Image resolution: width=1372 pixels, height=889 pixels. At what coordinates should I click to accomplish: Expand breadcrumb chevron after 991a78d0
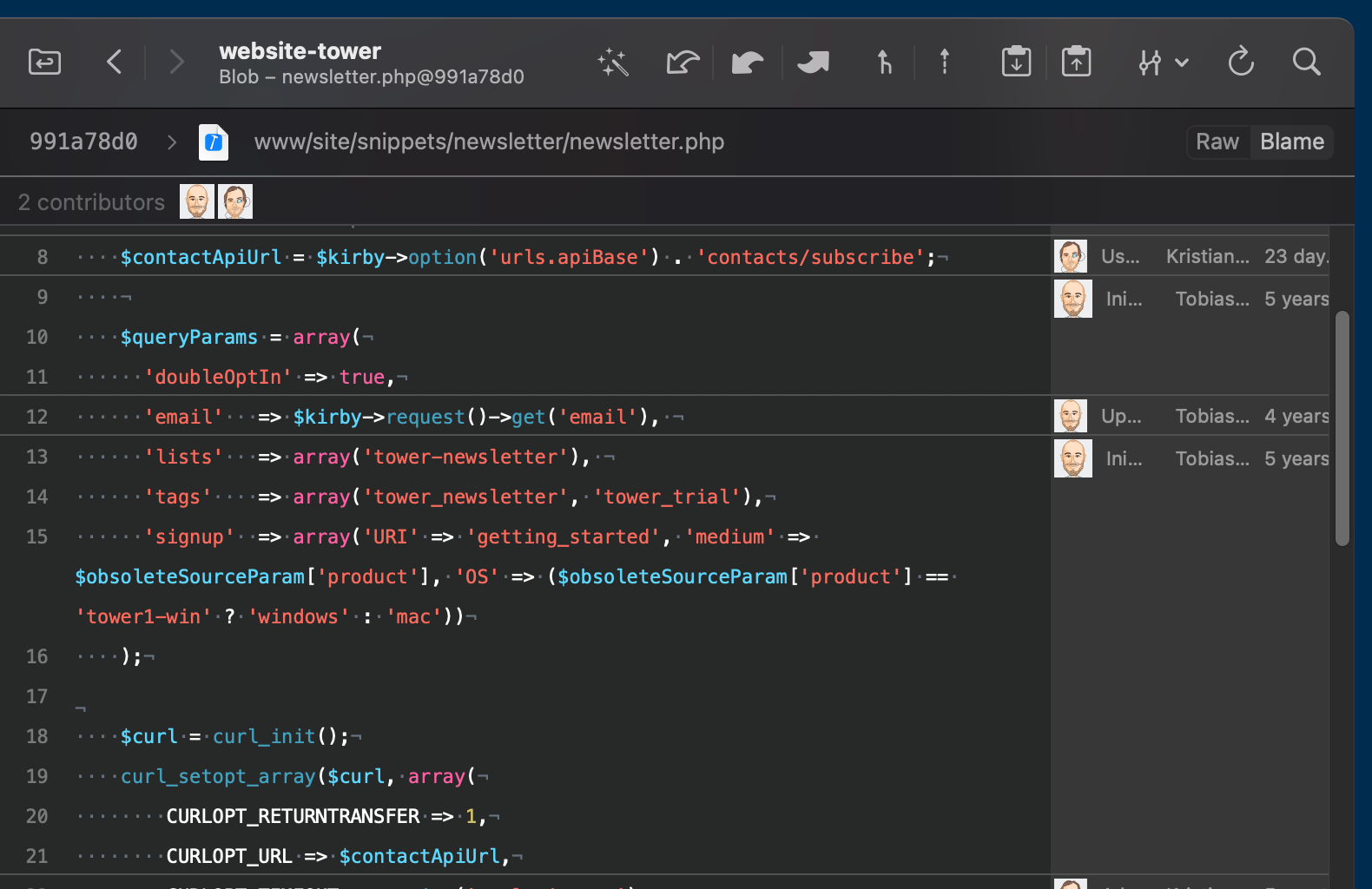(172, 142)
